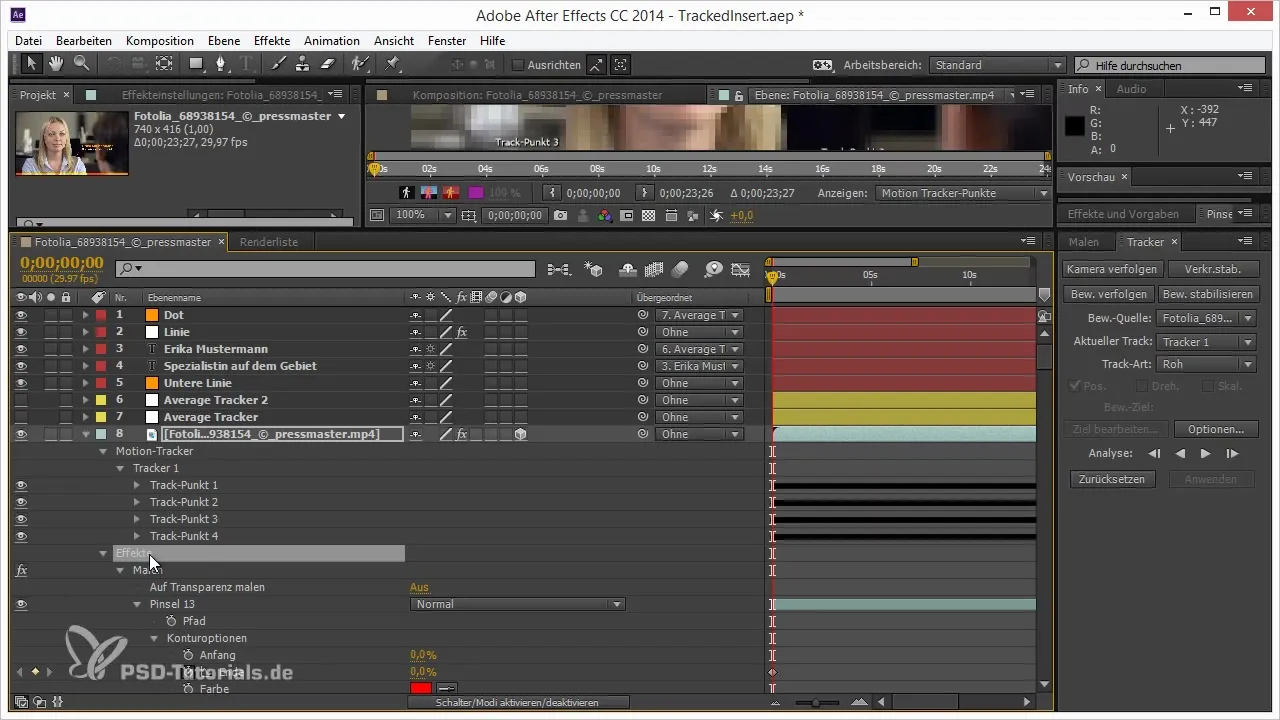Hide Track-Punkt 4 eye icon
The height and width of the screenshot is (720, 1280).
[21, 536]
